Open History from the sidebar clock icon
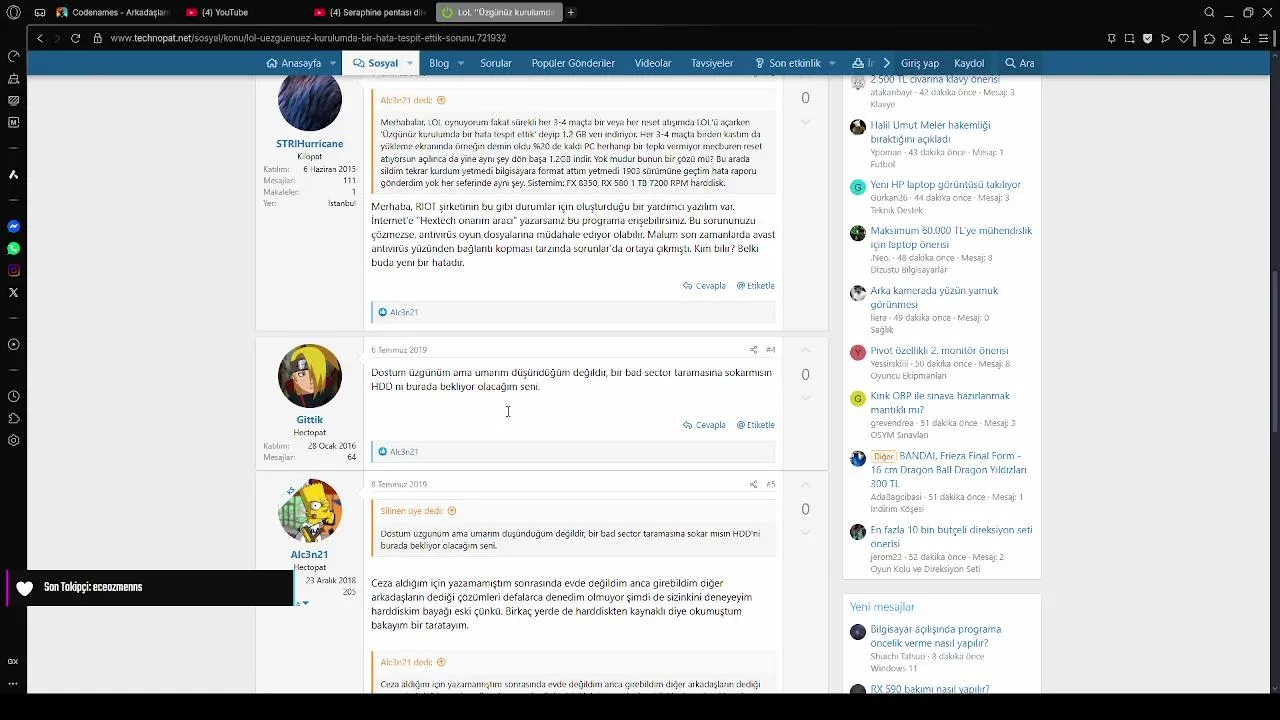This screenshot has height=720, width=1280. click(x=13, y=396)
